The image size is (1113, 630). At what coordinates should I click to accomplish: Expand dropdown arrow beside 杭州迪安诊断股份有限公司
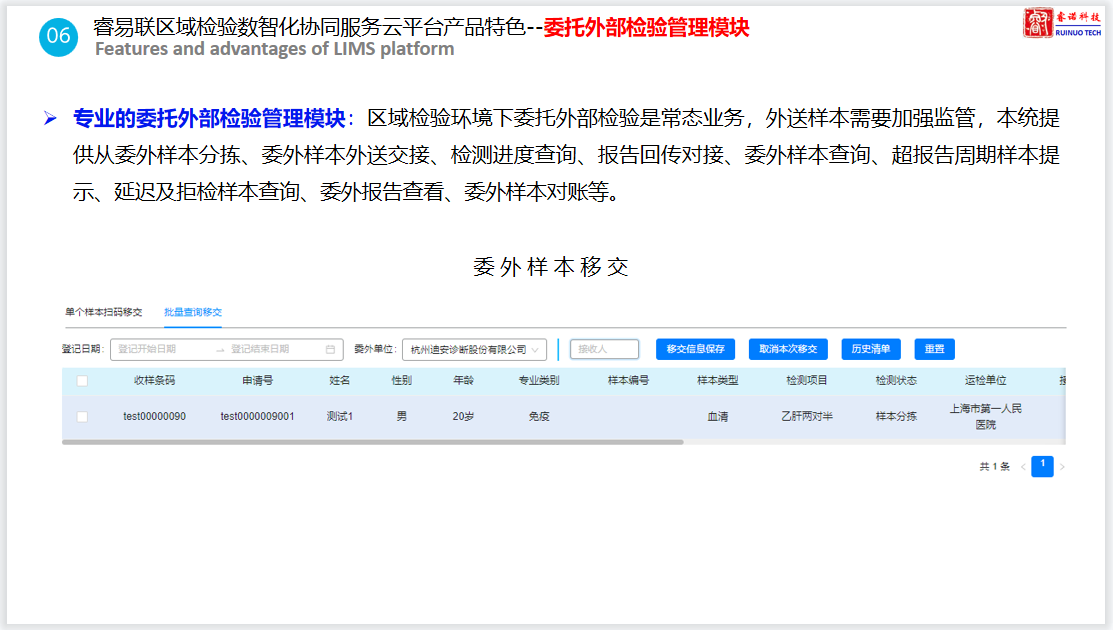tap(536, 350)
